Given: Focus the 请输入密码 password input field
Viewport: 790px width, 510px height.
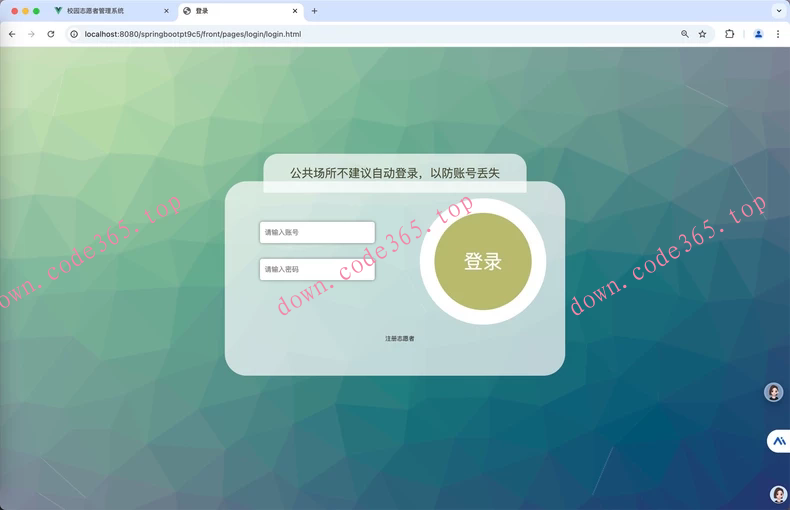Looking at the screenshot, I should (317, 269).
